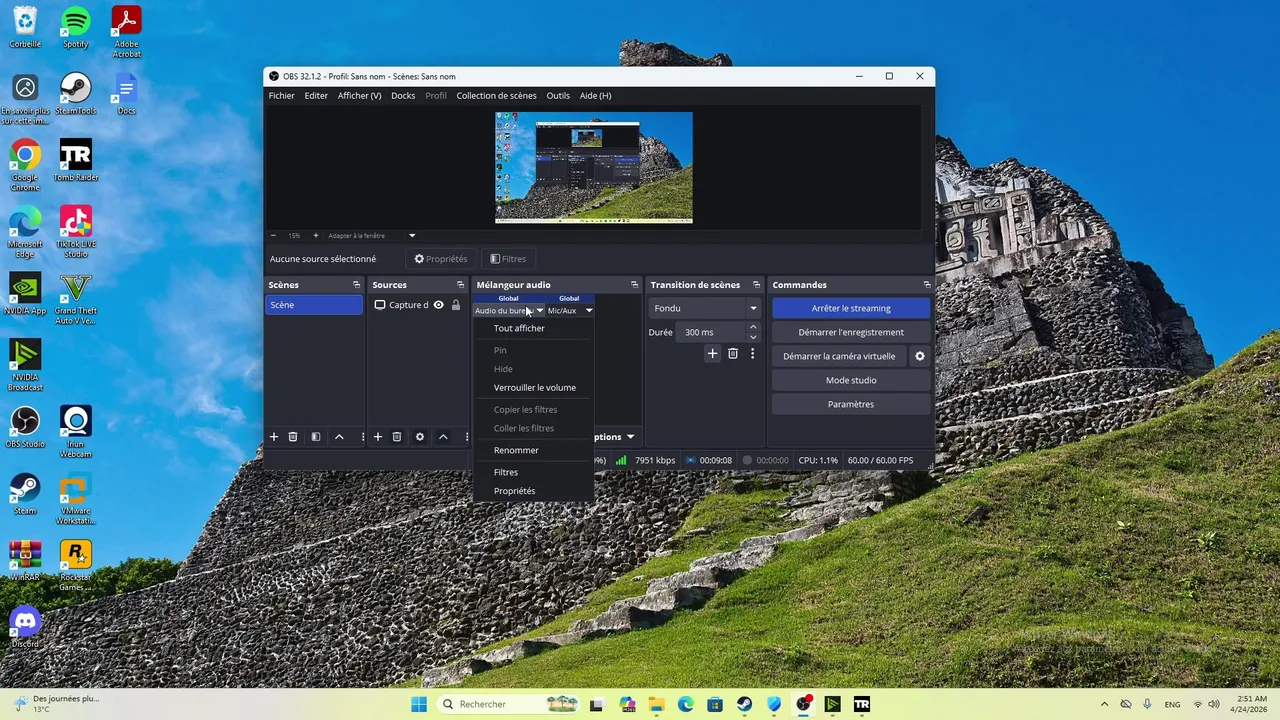This screenshot has height=720, width=1280.
Task: Delete transition with trash icon
Action: [x=733, y=354]
